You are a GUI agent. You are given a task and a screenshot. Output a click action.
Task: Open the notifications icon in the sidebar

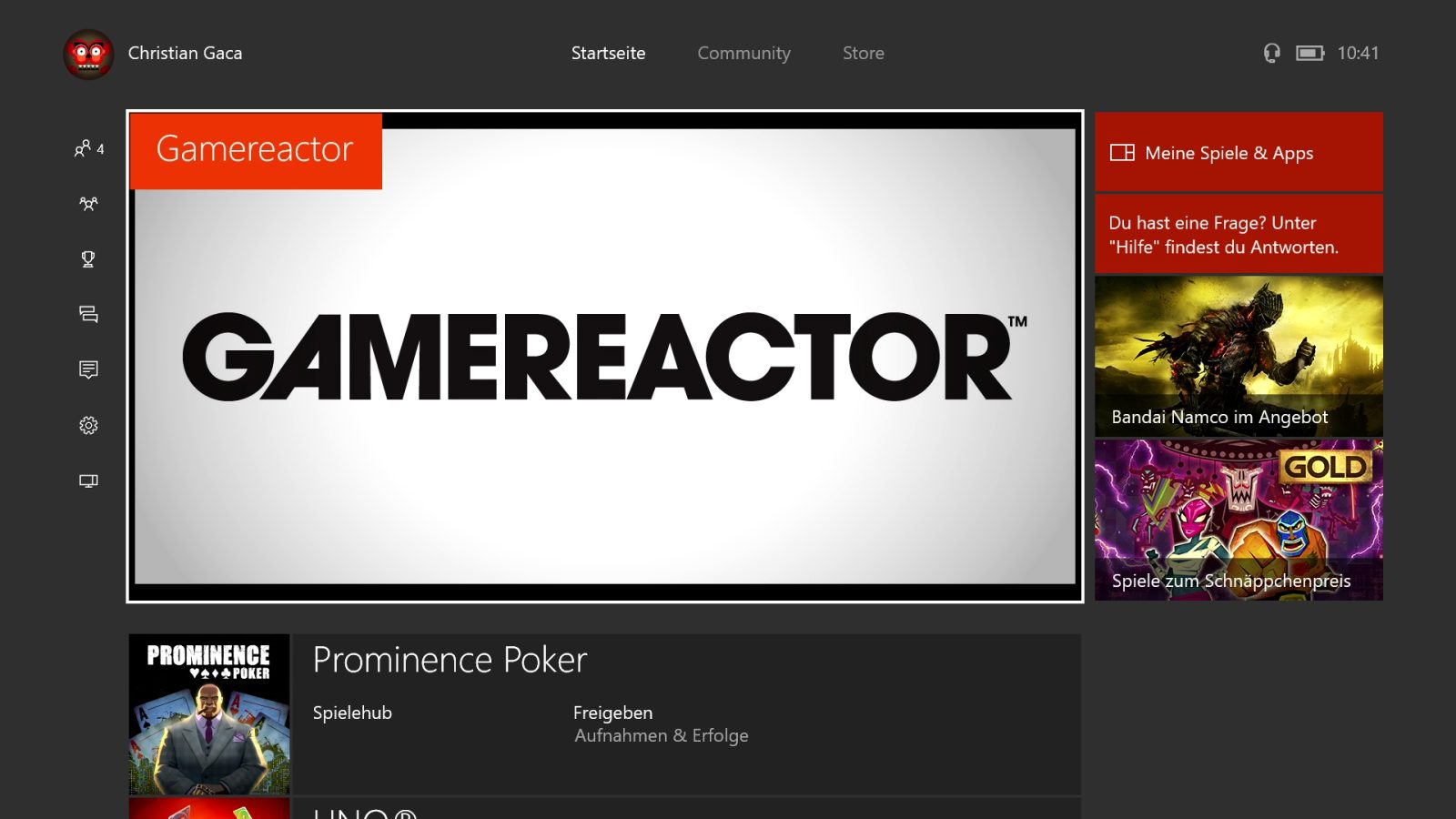click(88, 369)
